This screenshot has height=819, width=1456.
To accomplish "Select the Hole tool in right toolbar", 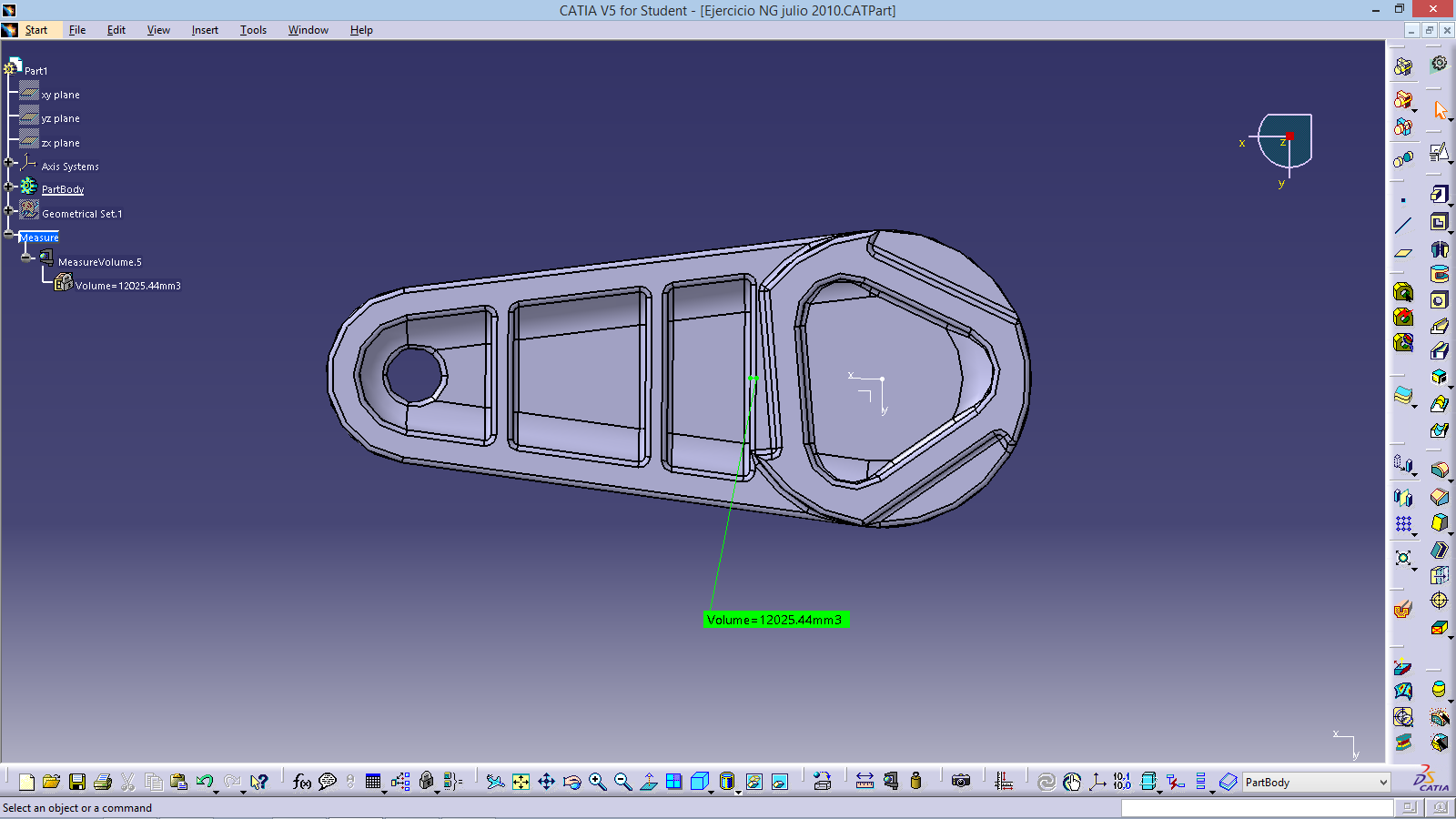I will pyautogui.click(x=1439, y=300).
